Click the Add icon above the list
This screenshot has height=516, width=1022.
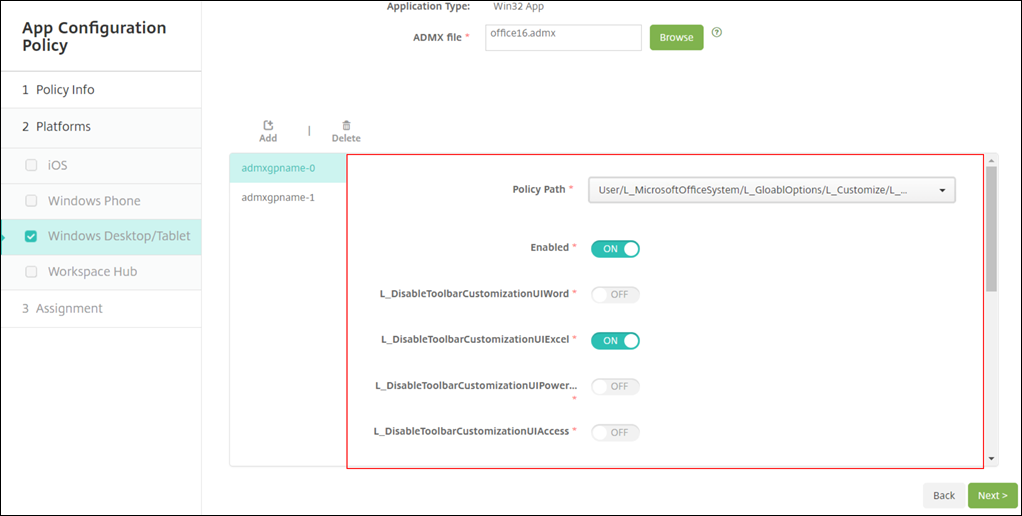coord(268,125)
